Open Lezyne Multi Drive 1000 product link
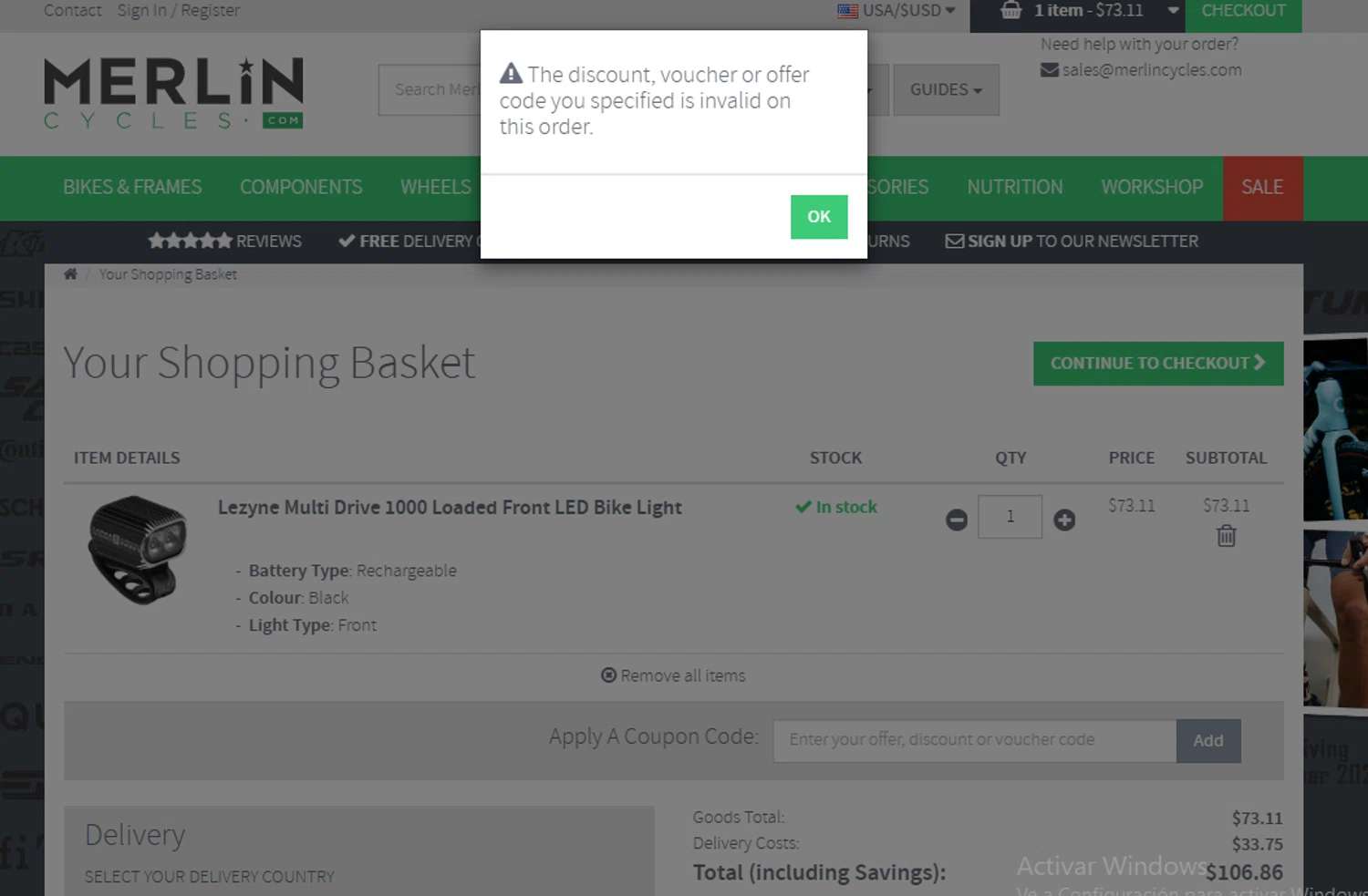This screenshot has height=896, width=1368. point(450,508)
